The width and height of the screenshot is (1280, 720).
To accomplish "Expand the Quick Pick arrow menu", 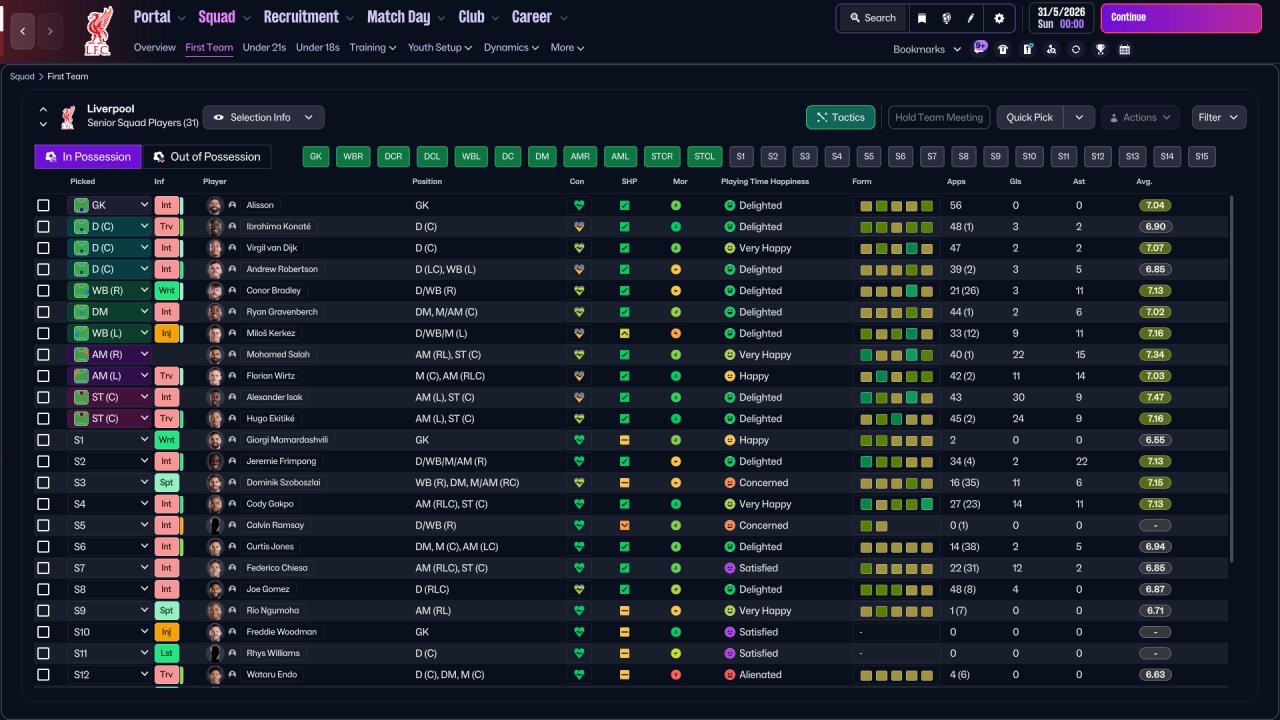I will pos(1079,118).
